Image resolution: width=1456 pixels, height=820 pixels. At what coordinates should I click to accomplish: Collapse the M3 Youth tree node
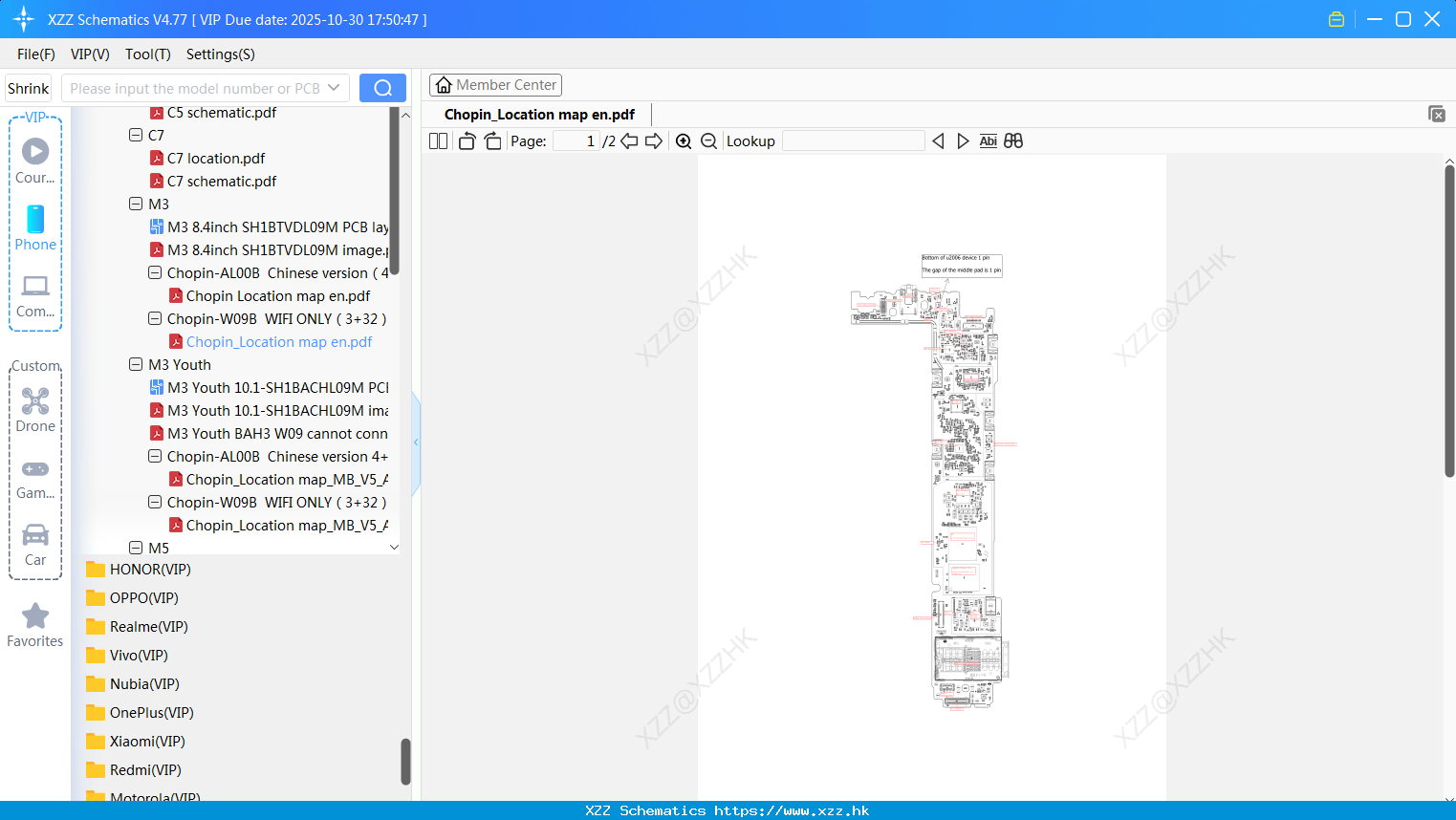click(136, 364)
